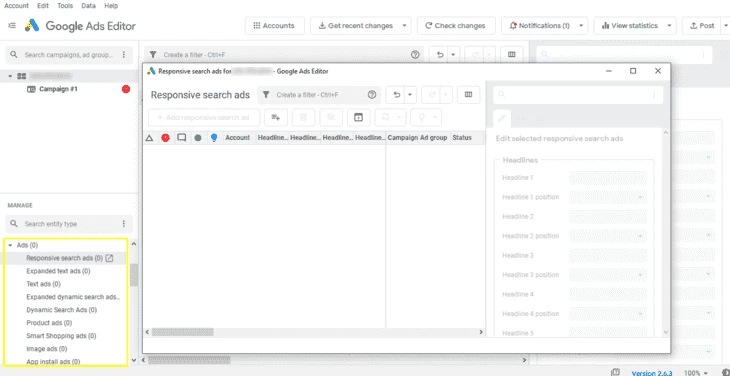Open Responsive search ads in new window icon

(109, 258)
